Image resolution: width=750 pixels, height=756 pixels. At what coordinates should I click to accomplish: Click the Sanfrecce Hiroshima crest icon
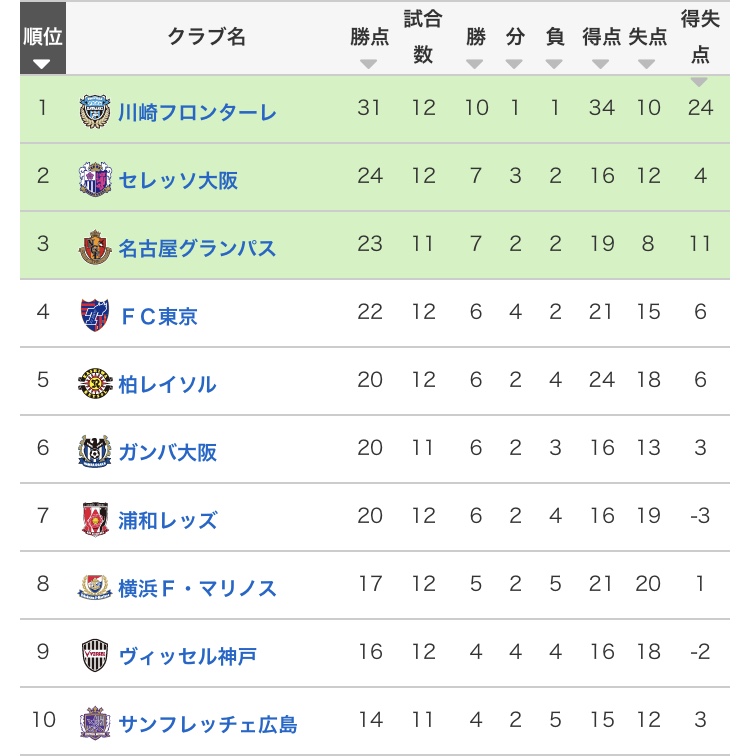[95, 722]
